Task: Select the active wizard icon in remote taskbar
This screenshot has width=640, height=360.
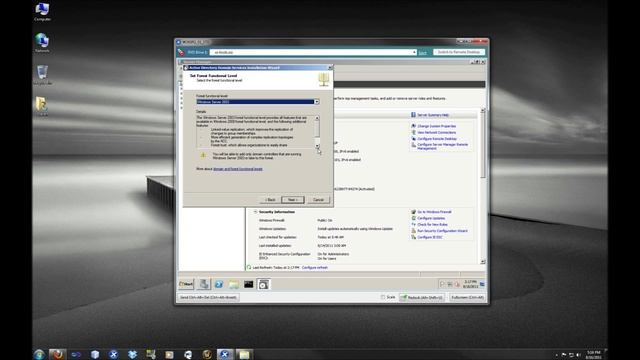Action: tap(264, 284)
